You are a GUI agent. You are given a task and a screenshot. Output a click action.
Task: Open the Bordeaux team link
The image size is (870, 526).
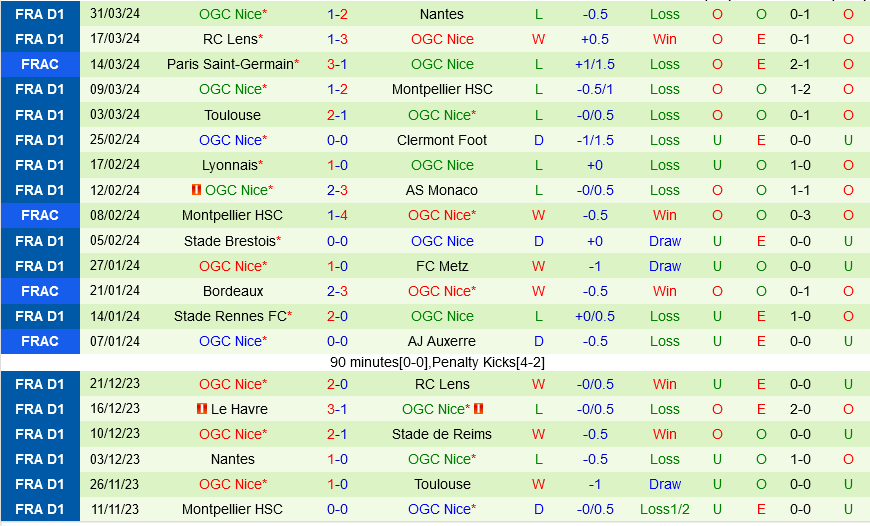[x=232, y=291]
